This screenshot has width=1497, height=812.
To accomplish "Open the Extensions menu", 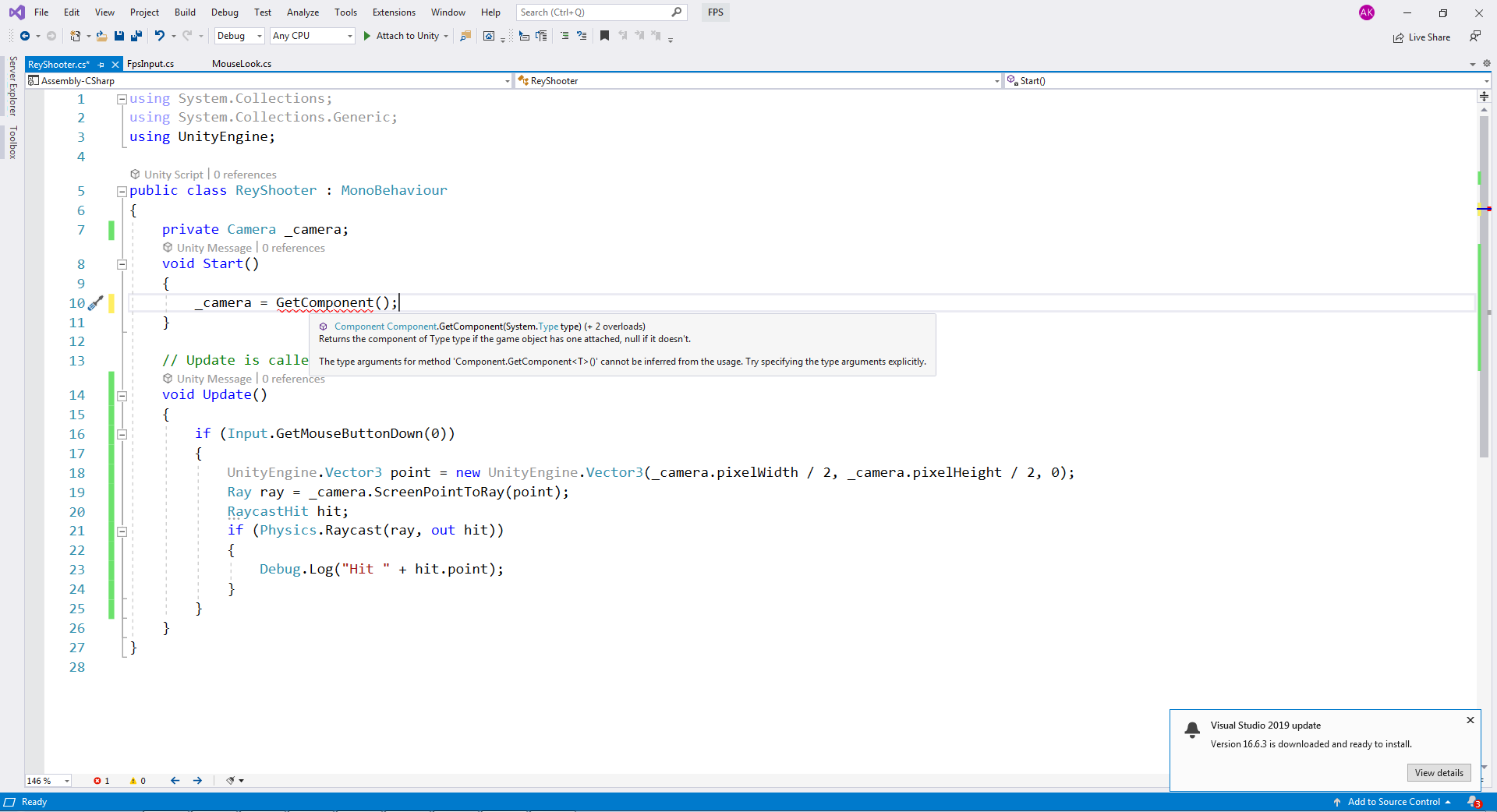I will pos(394,12).
